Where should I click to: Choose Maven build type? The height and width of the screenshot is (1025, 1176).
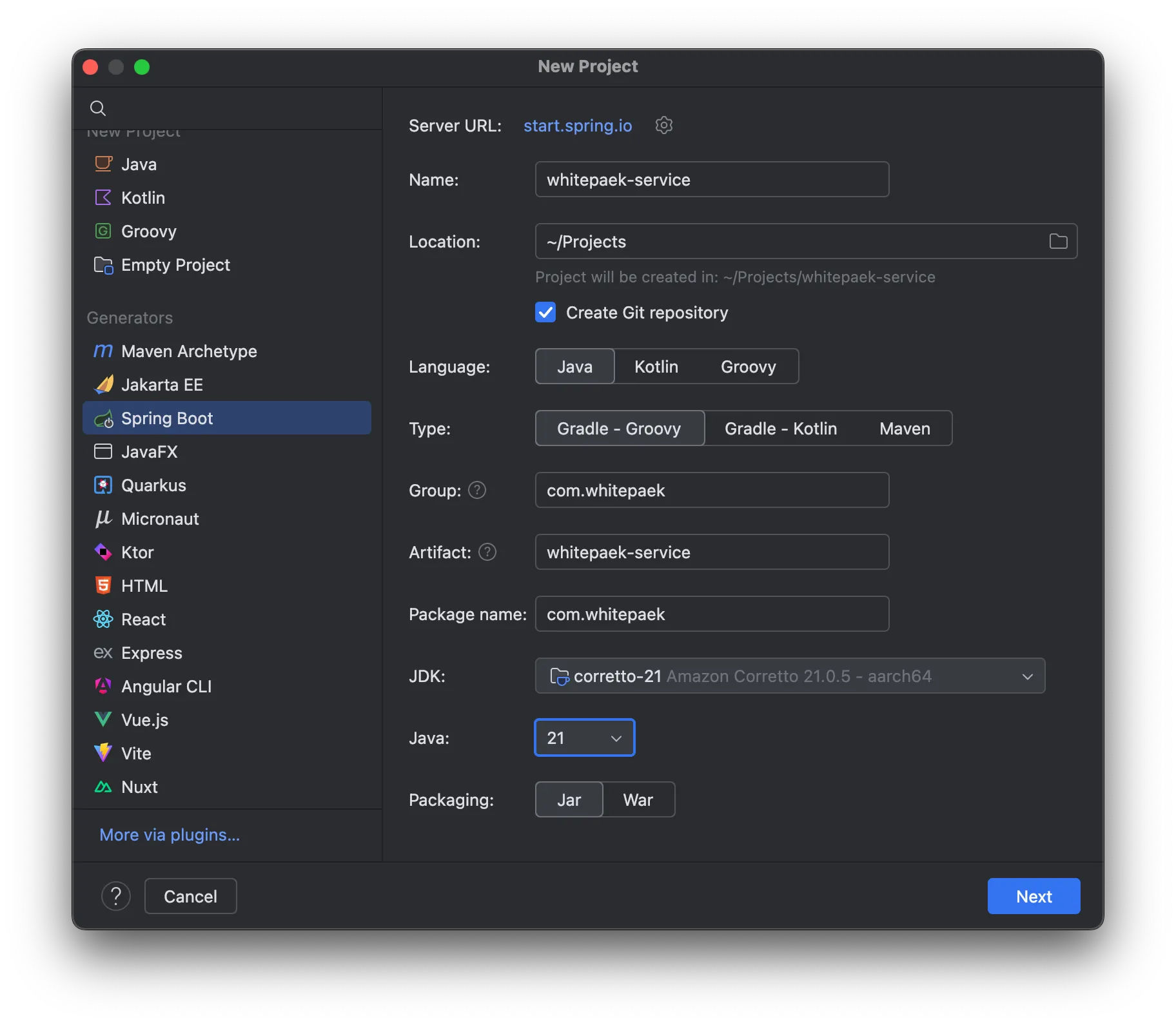coord(905,428)
